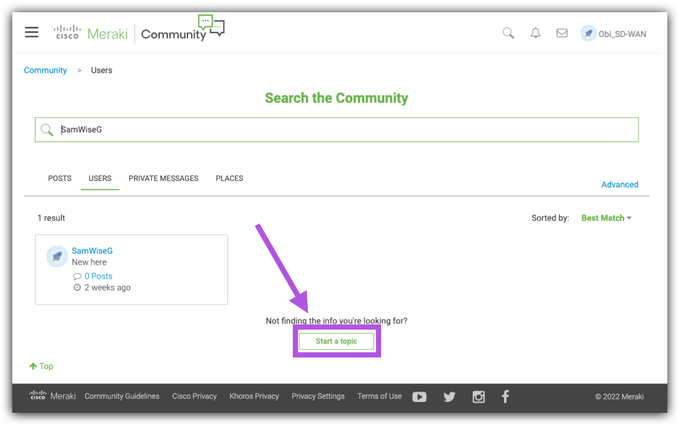Click the Obi_SD-WAN profile avatar
Image resolution: width=682 pixels, height=424 pixels.
click(x=588, y=34)
